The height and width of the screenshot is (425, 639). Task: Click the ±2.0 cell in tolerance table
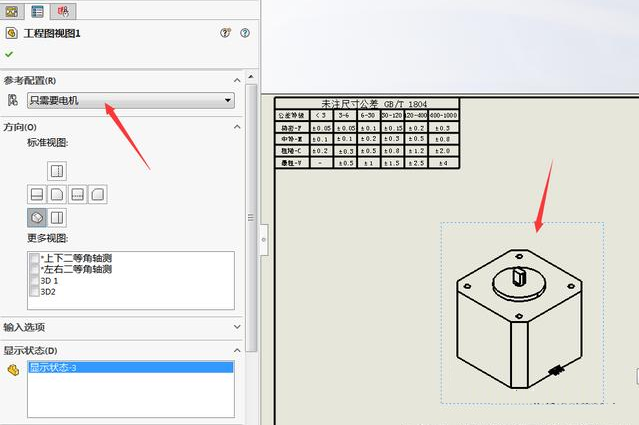tap(443, 151)
